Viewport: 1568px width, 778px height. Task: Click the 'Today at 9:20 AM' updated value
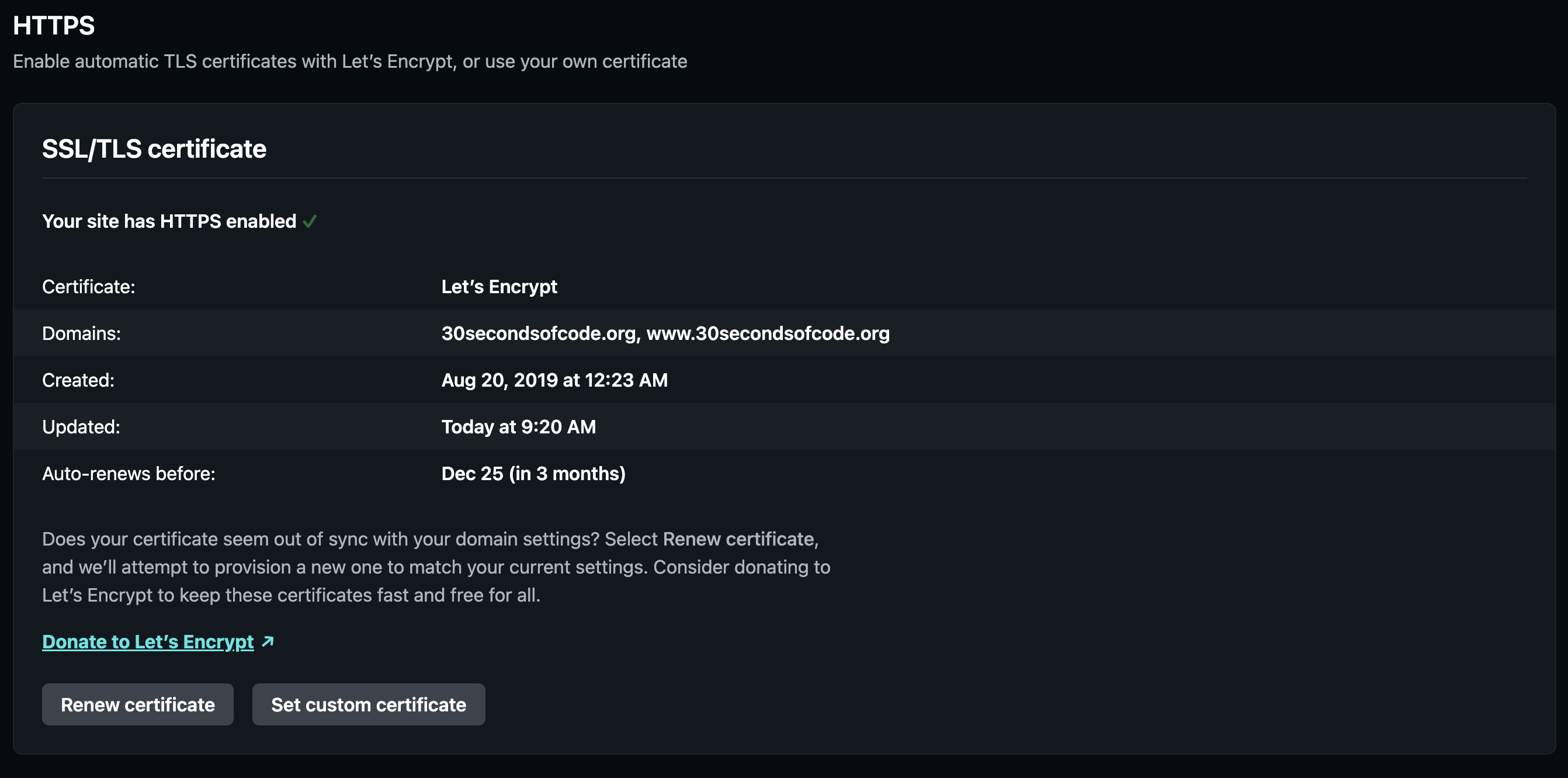(x=519, y=427)
